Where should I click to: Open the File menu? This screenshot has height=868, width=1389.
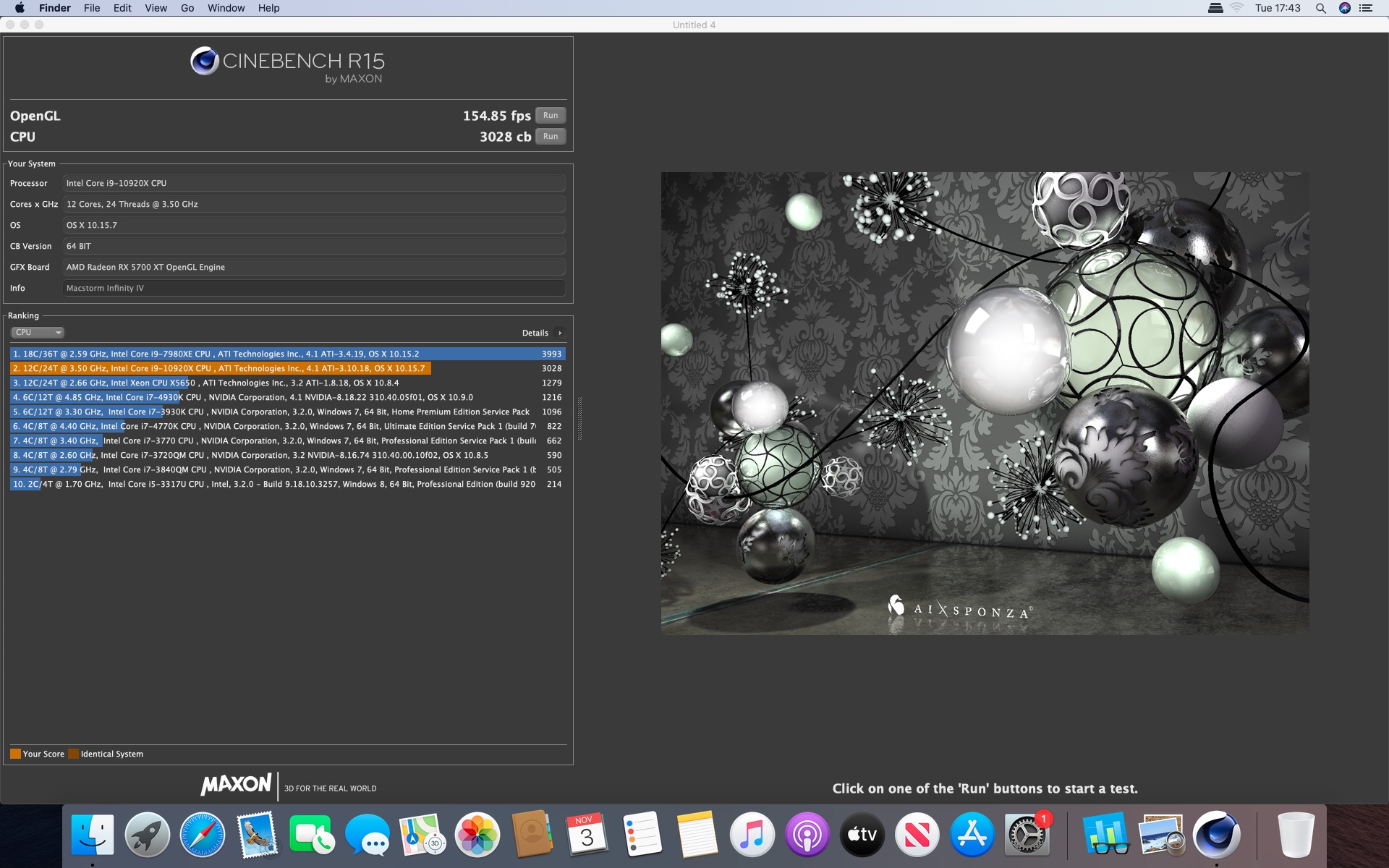click(x=92, y=8)
